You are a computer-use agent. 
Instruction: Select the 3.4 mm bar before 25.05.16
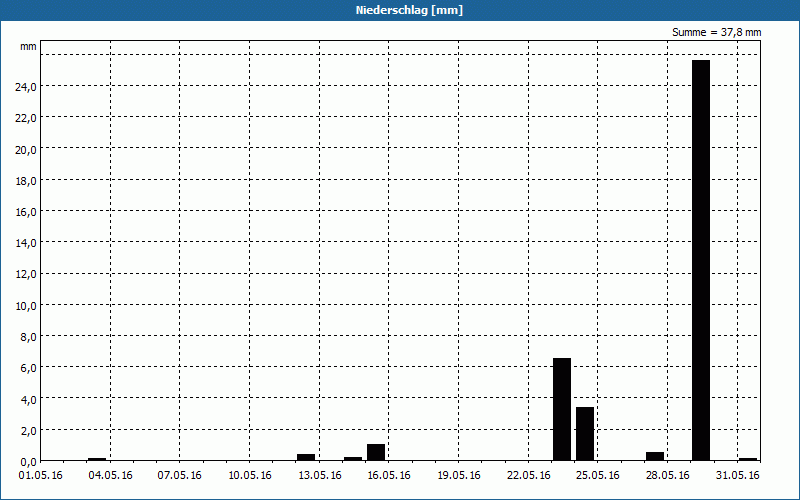tap(585, 434)
